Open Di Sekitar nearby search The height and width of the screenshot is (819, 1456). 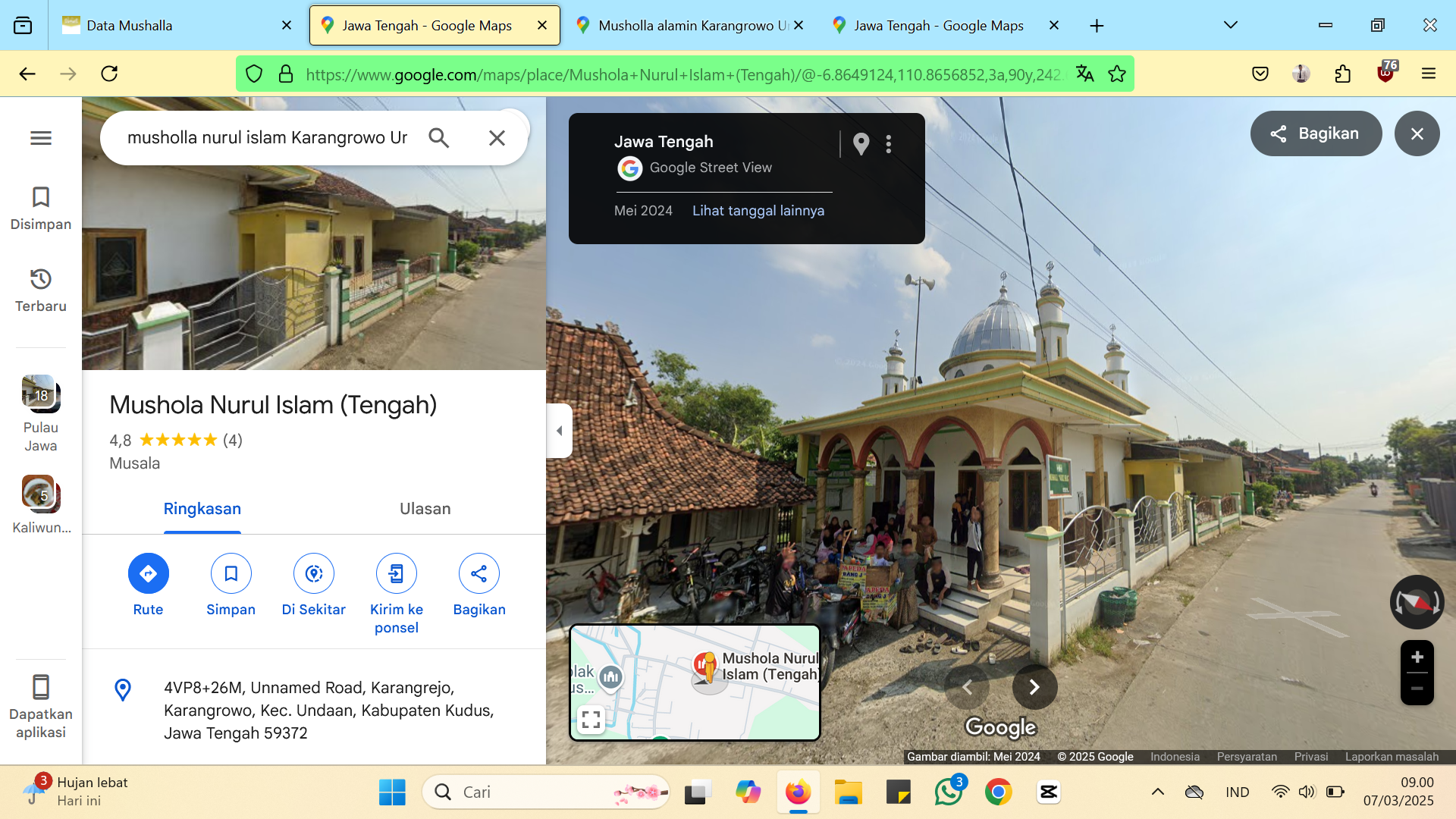[313, 573]
